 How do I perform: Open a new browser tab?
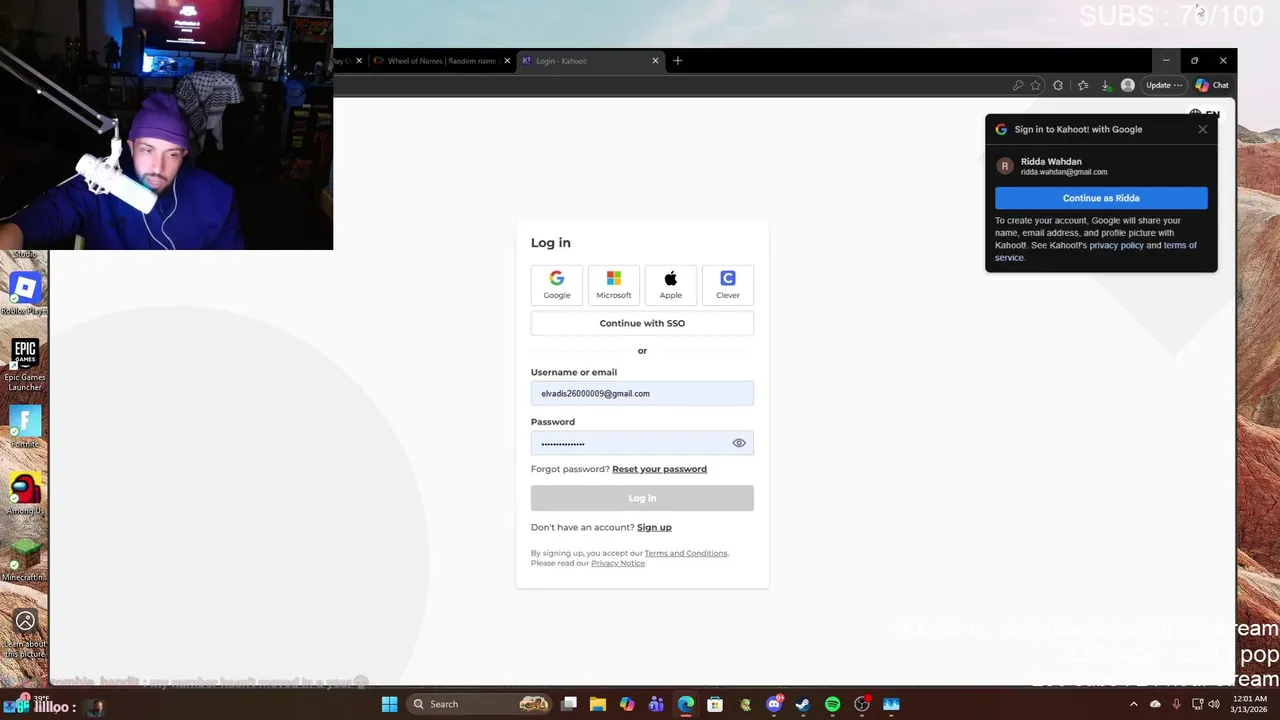tap(677, 61)
